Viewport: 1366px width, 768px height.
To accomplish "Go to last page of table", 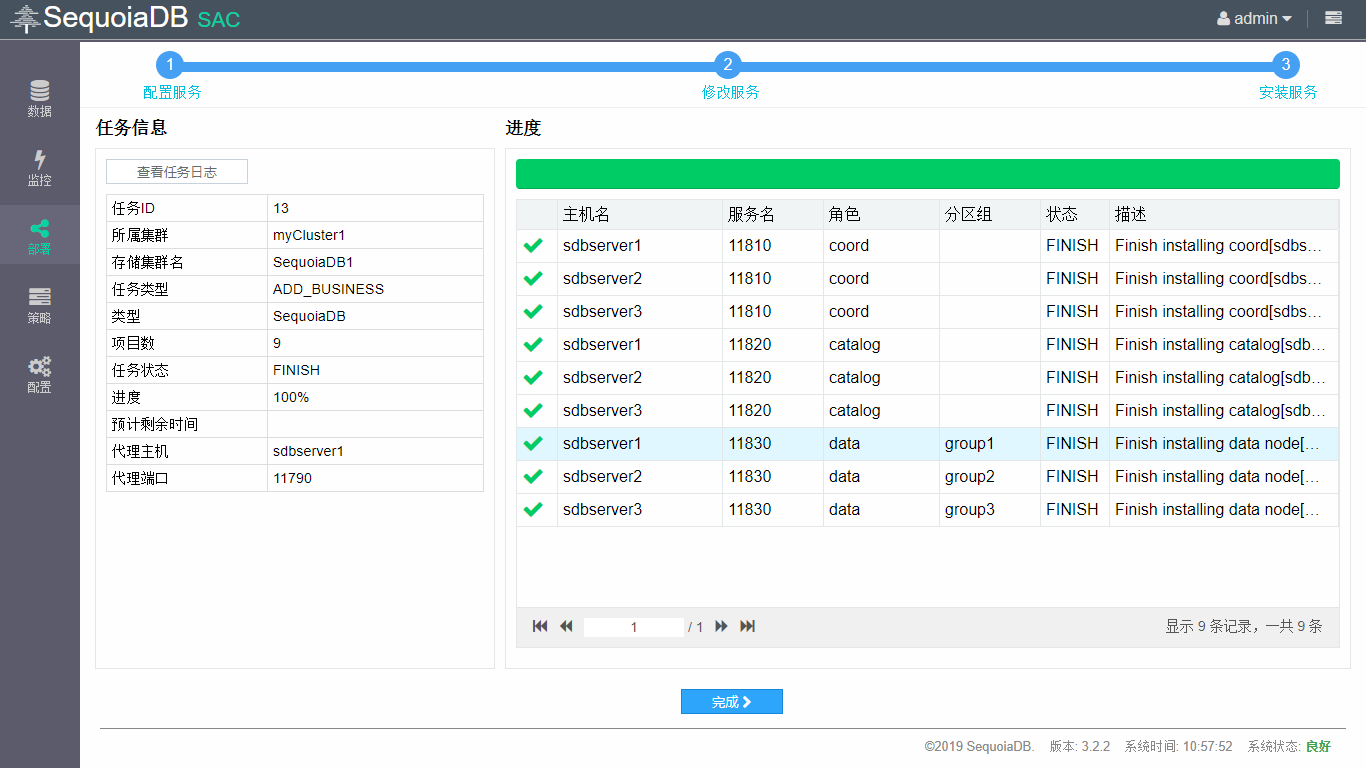I will pos(747,626).
